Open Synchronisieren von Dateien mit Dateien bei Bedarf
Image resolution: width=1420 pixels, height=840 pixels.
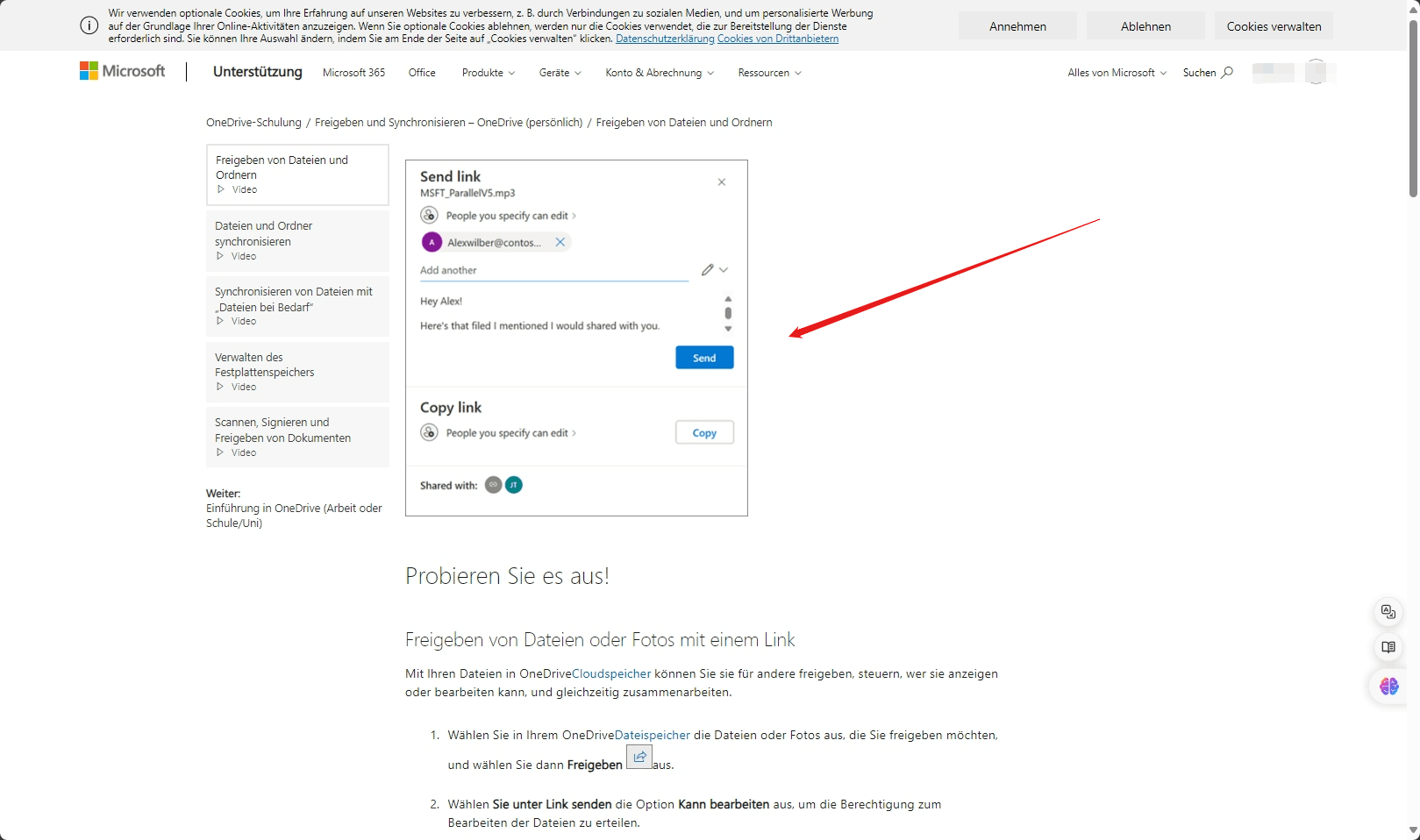click(x=297, y=306)
